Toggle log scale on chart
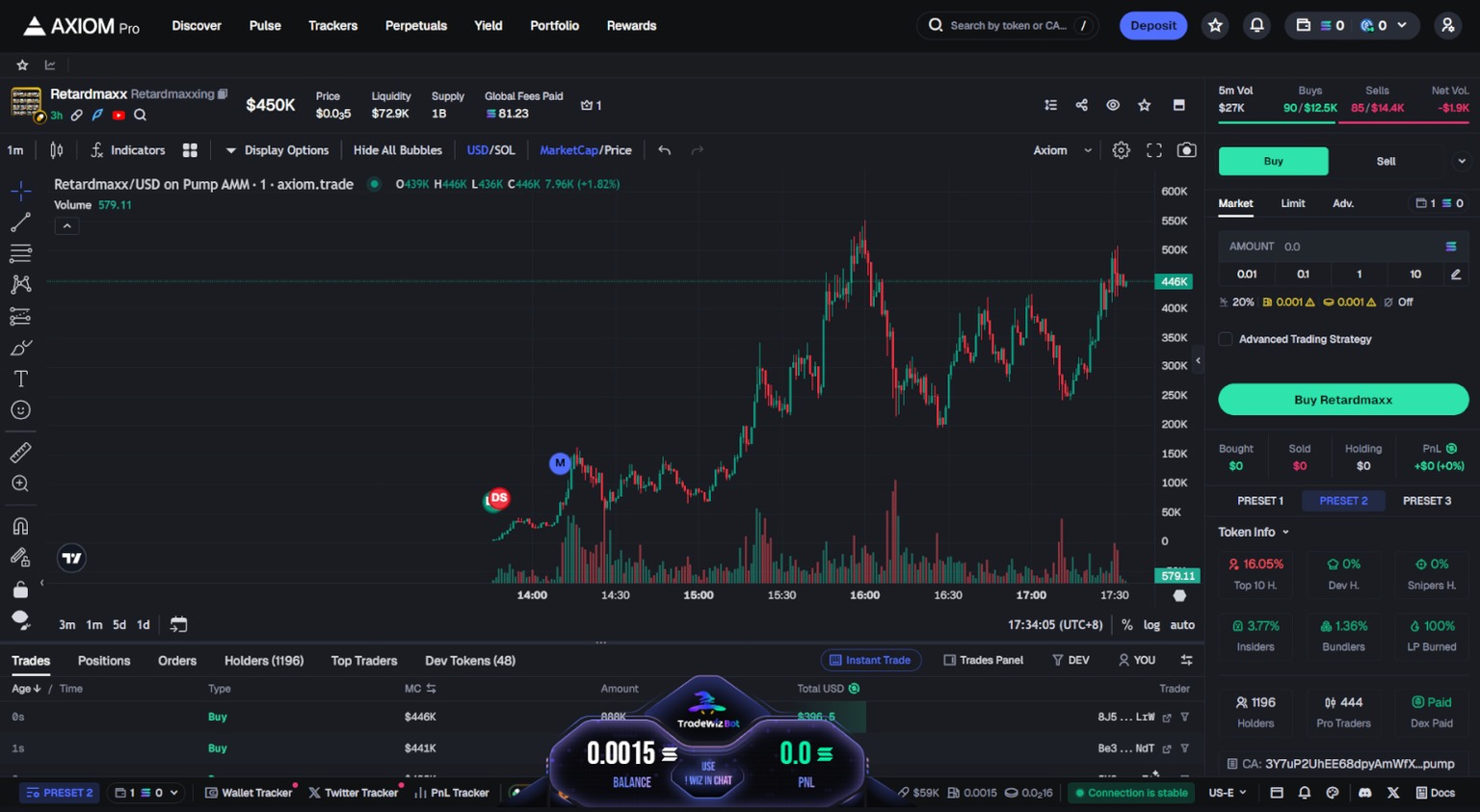 1151,625
